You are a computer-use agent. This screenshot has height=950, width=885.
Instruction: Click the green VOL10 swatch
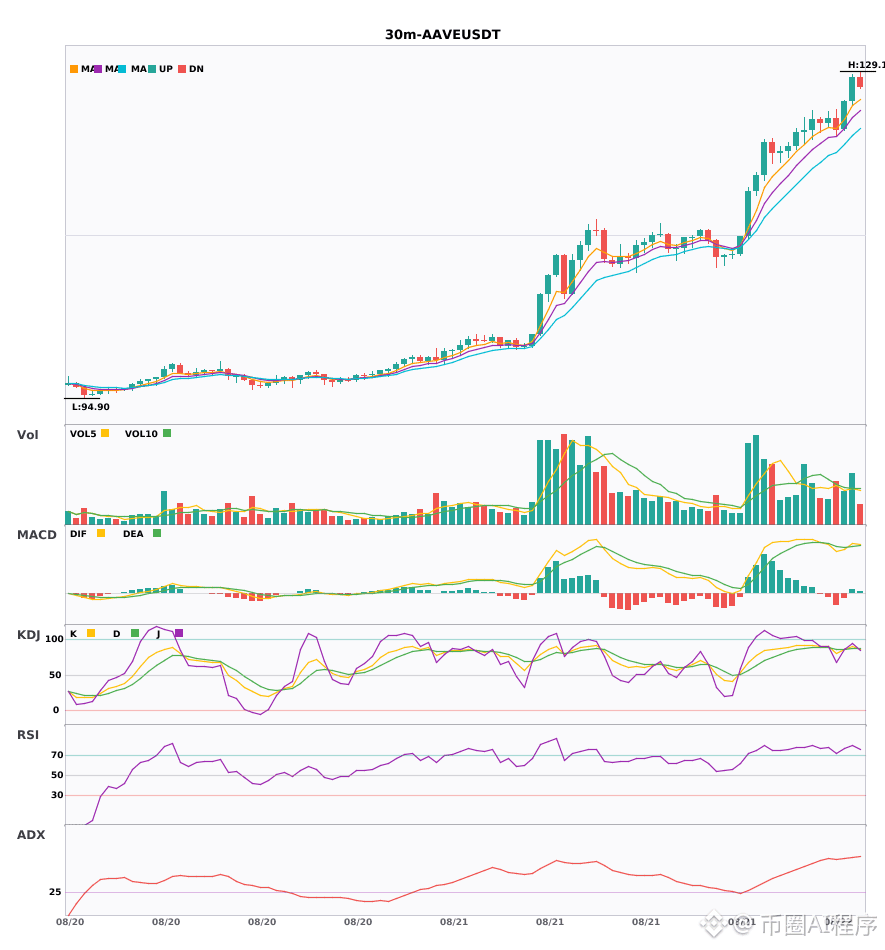167,433
